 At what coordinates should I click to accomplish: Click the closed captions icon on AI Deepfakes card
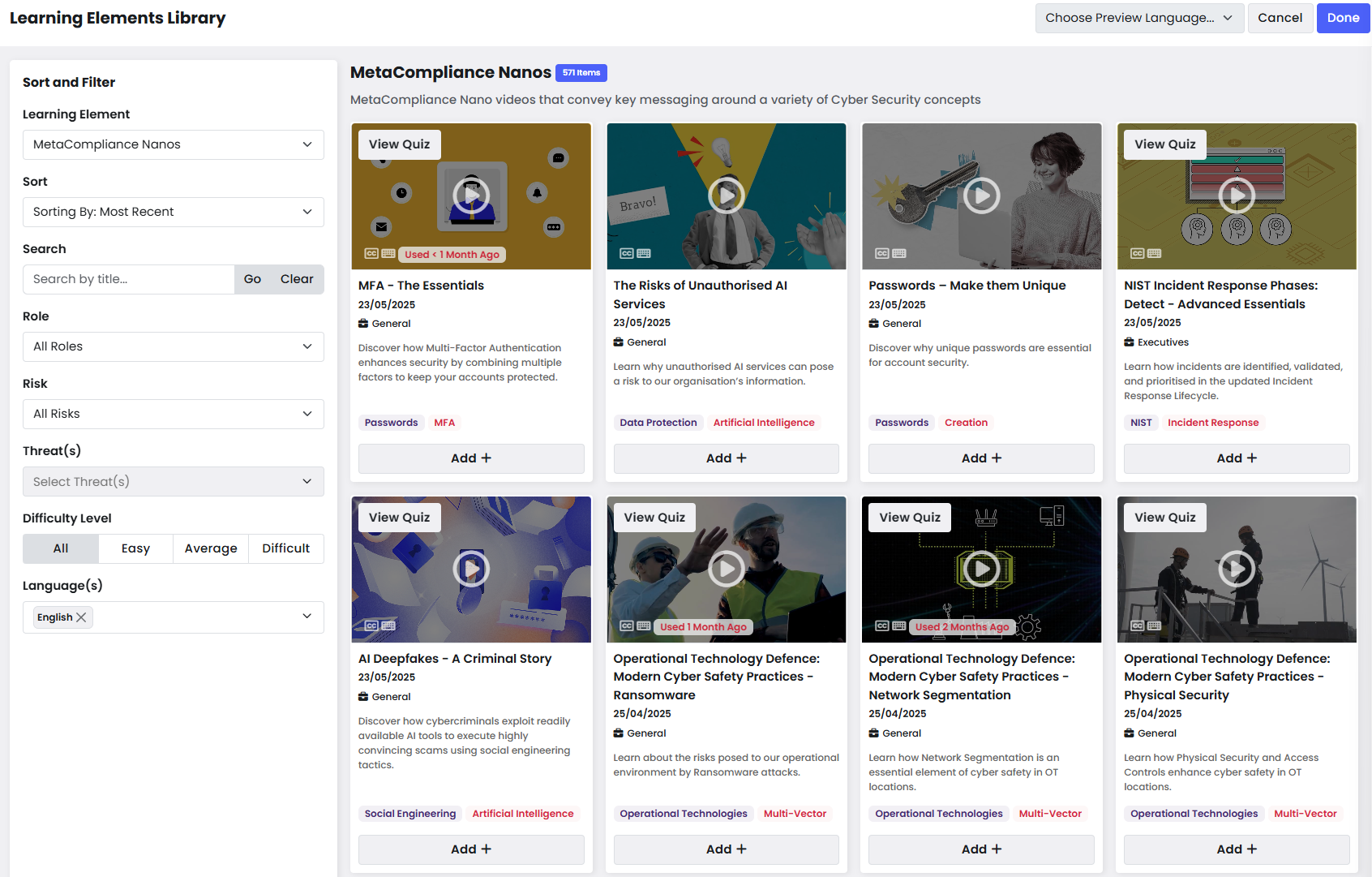tap(371, 626)
